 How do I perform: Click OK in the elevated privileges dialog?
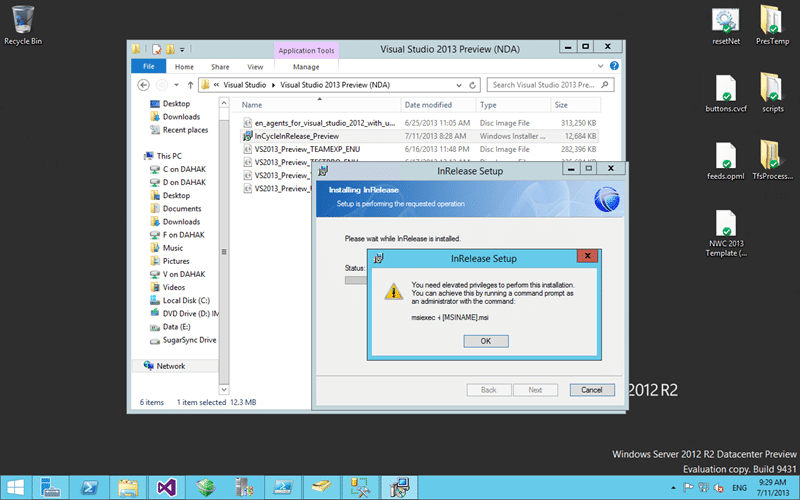click(486, 341)
